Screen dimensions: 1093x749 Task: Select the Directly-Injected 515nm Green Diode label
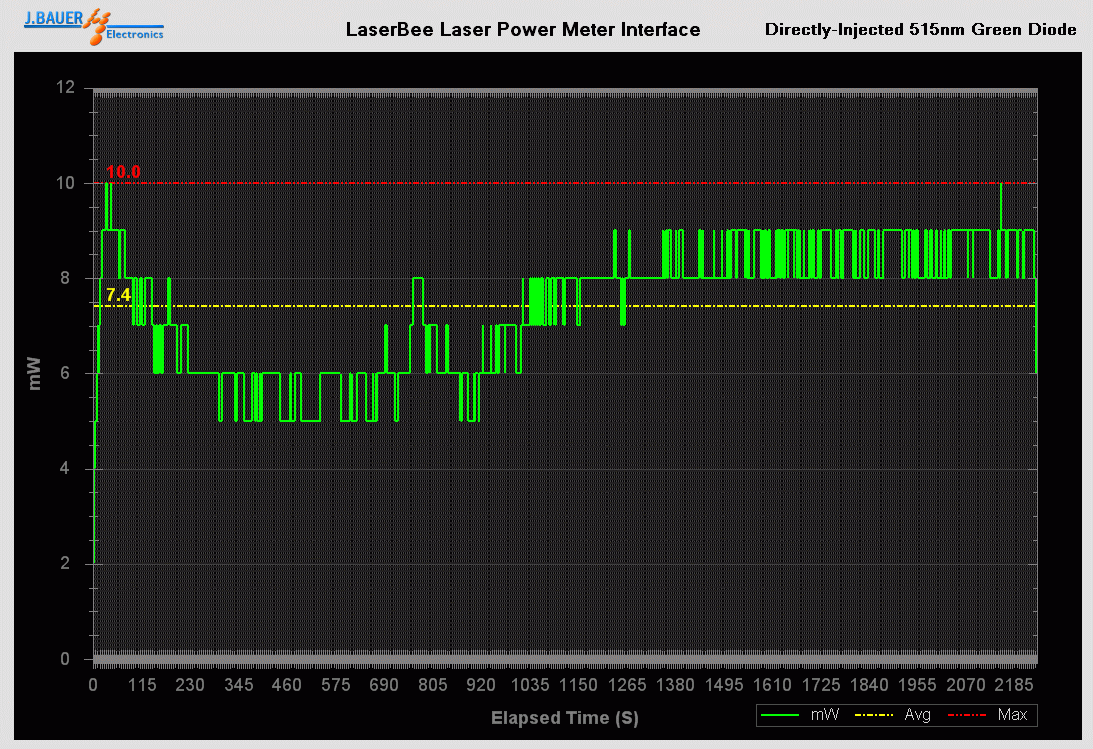(x=920, y=29)
